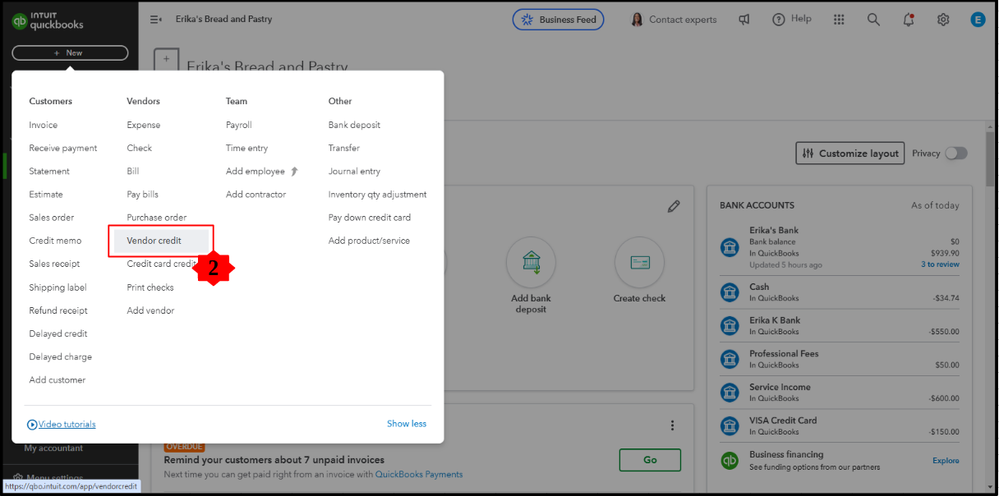Select Add product/service
999x496 pixels.
coord(369,241)
